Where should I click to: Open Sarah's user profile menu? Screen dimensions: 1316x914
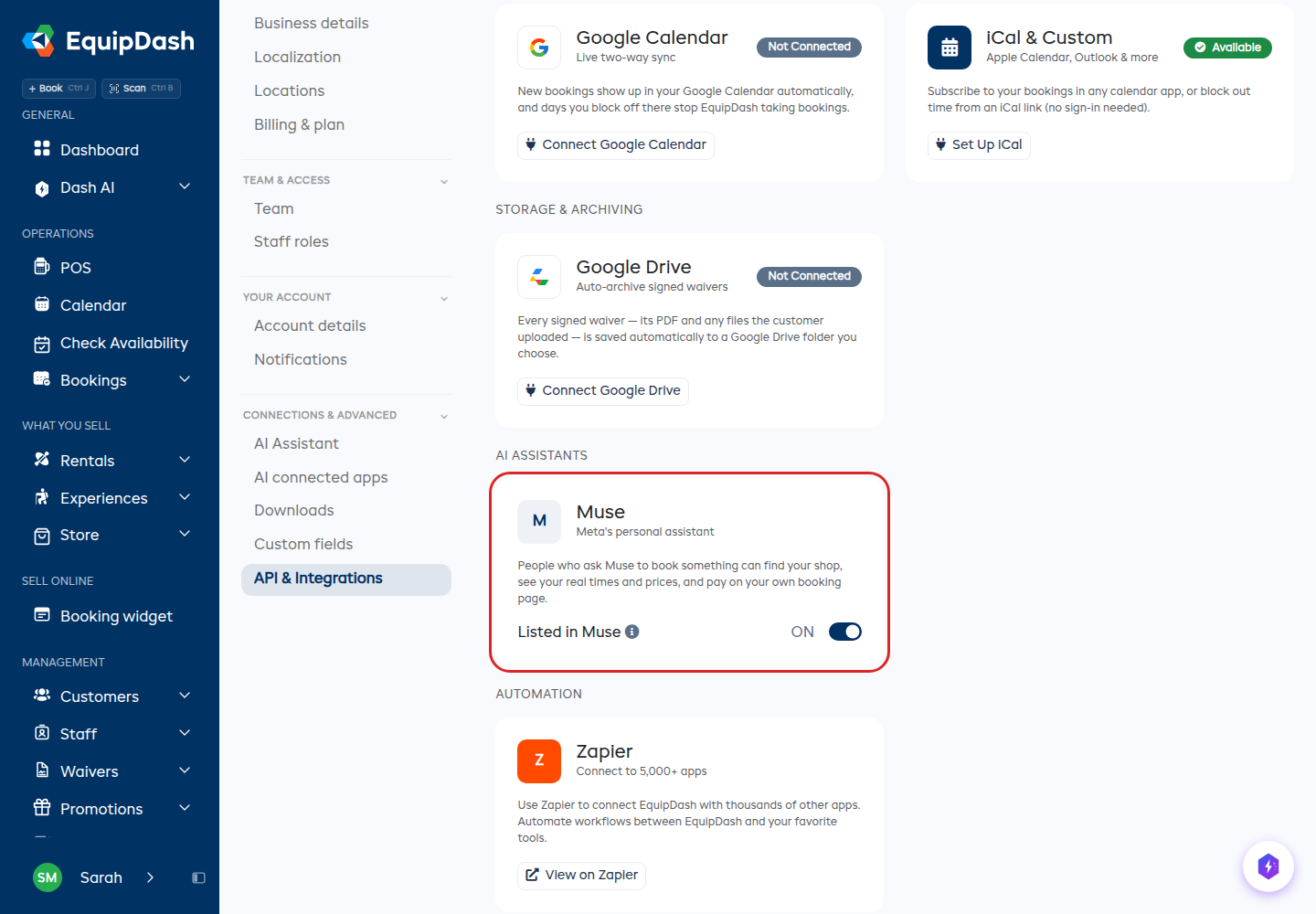[94, 877]
